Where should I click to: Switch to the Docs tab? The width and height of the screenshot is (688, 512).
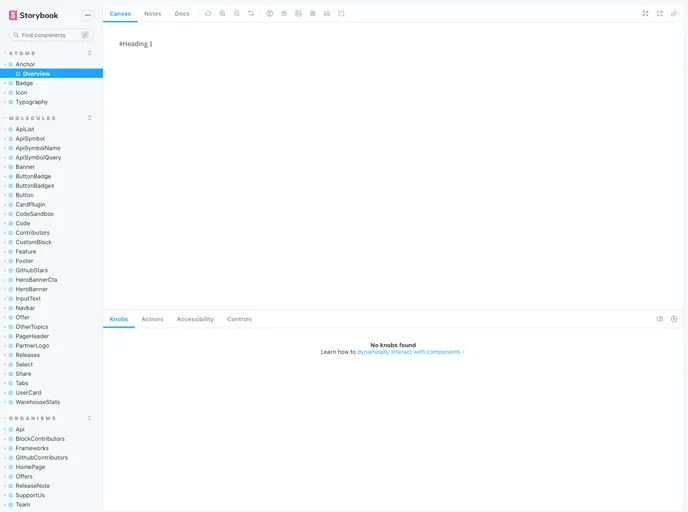click(182, 14)
